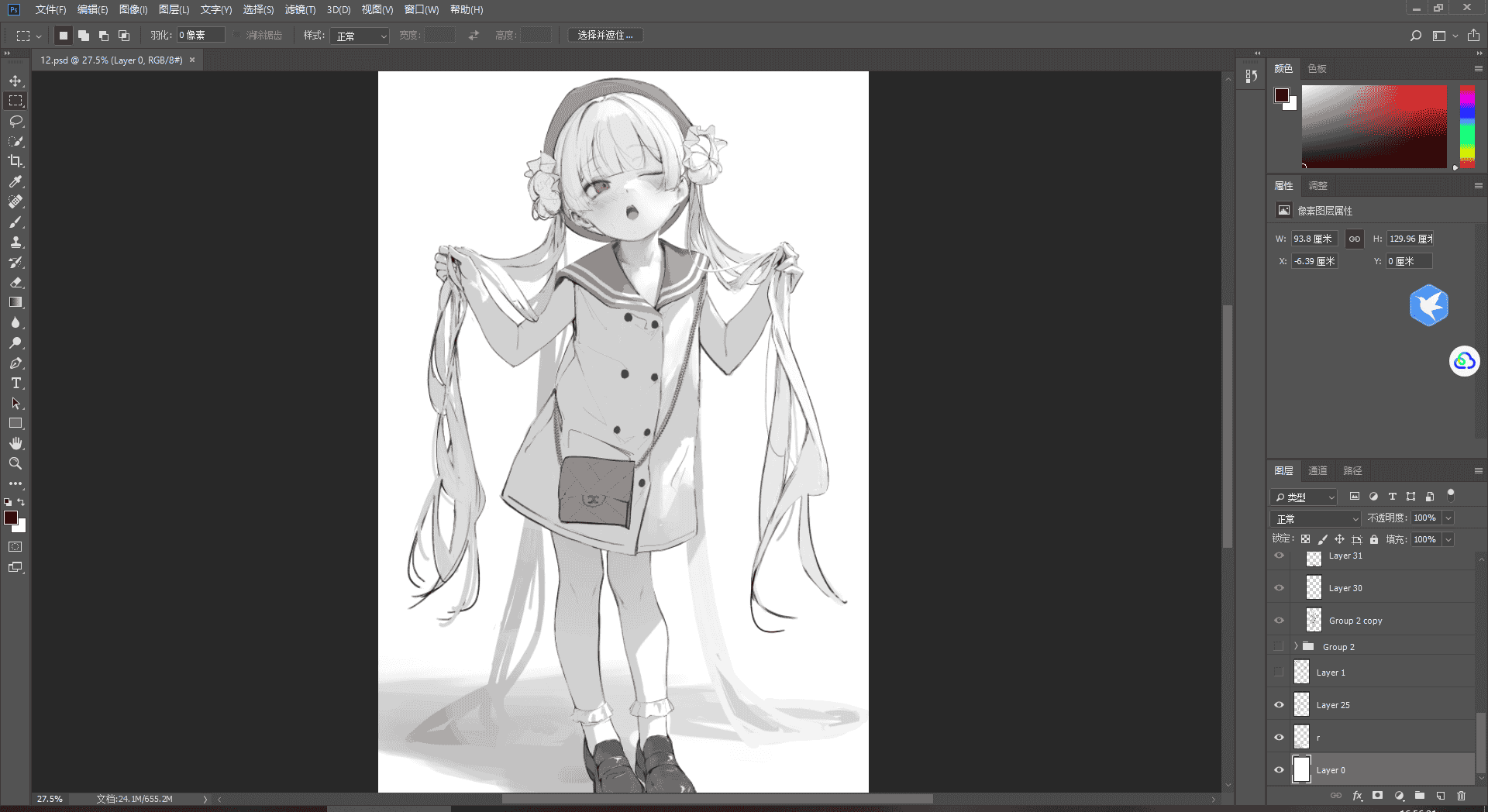
Task: Select the Lasso tool
Action: point(15,121)
